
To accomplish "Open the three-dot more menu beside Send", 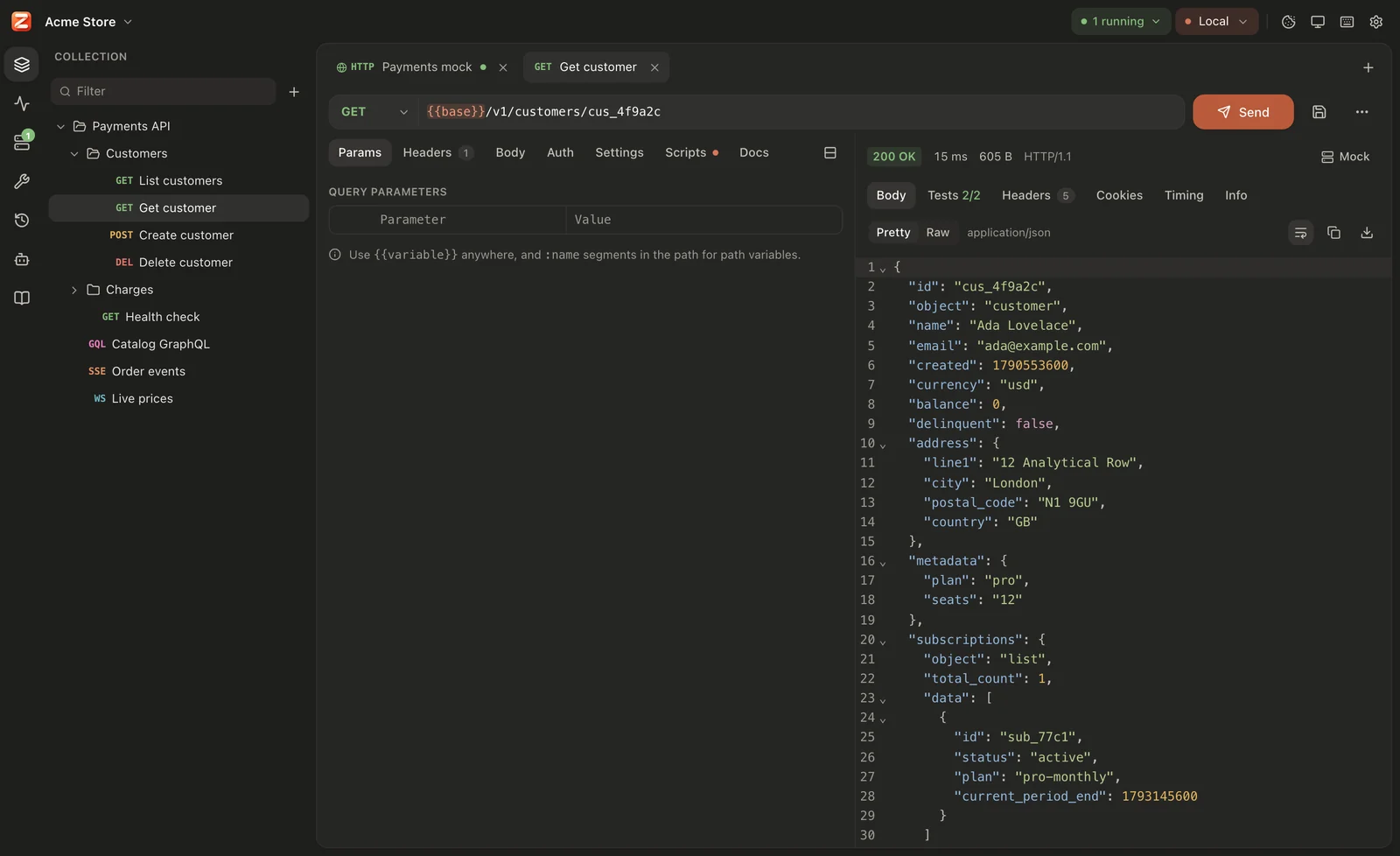I will click(x=1361, y=112).
